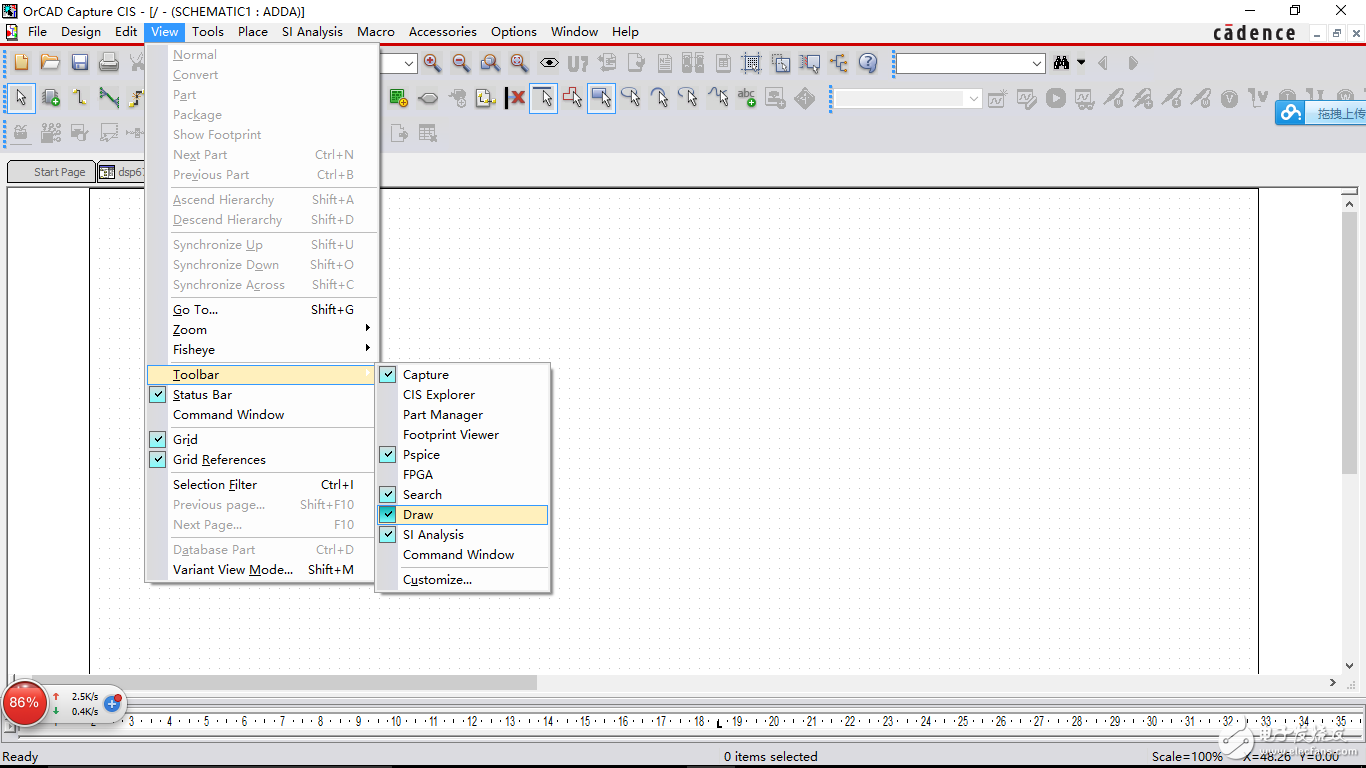Choose Go To... from View menu
The width and height of the screenshot is (1366, 768).
coord(262,310)
